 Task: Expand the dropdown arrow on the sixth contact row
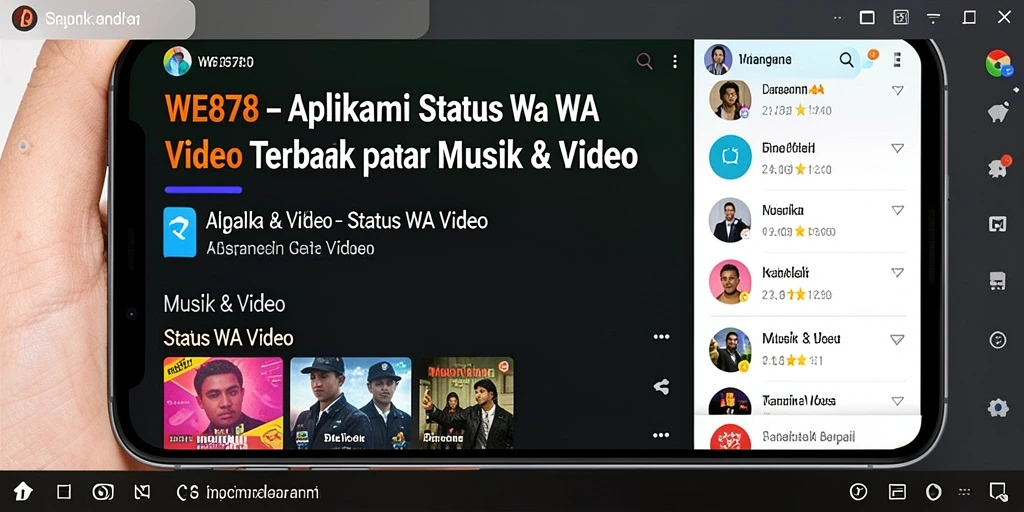point(897,400)
